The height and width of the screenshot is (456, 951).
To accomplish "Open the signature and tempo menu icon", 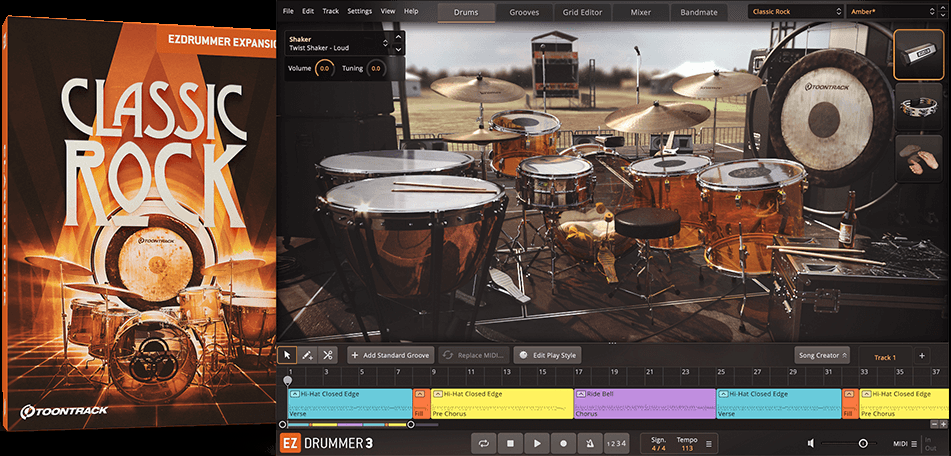I will tap(708, 444).
